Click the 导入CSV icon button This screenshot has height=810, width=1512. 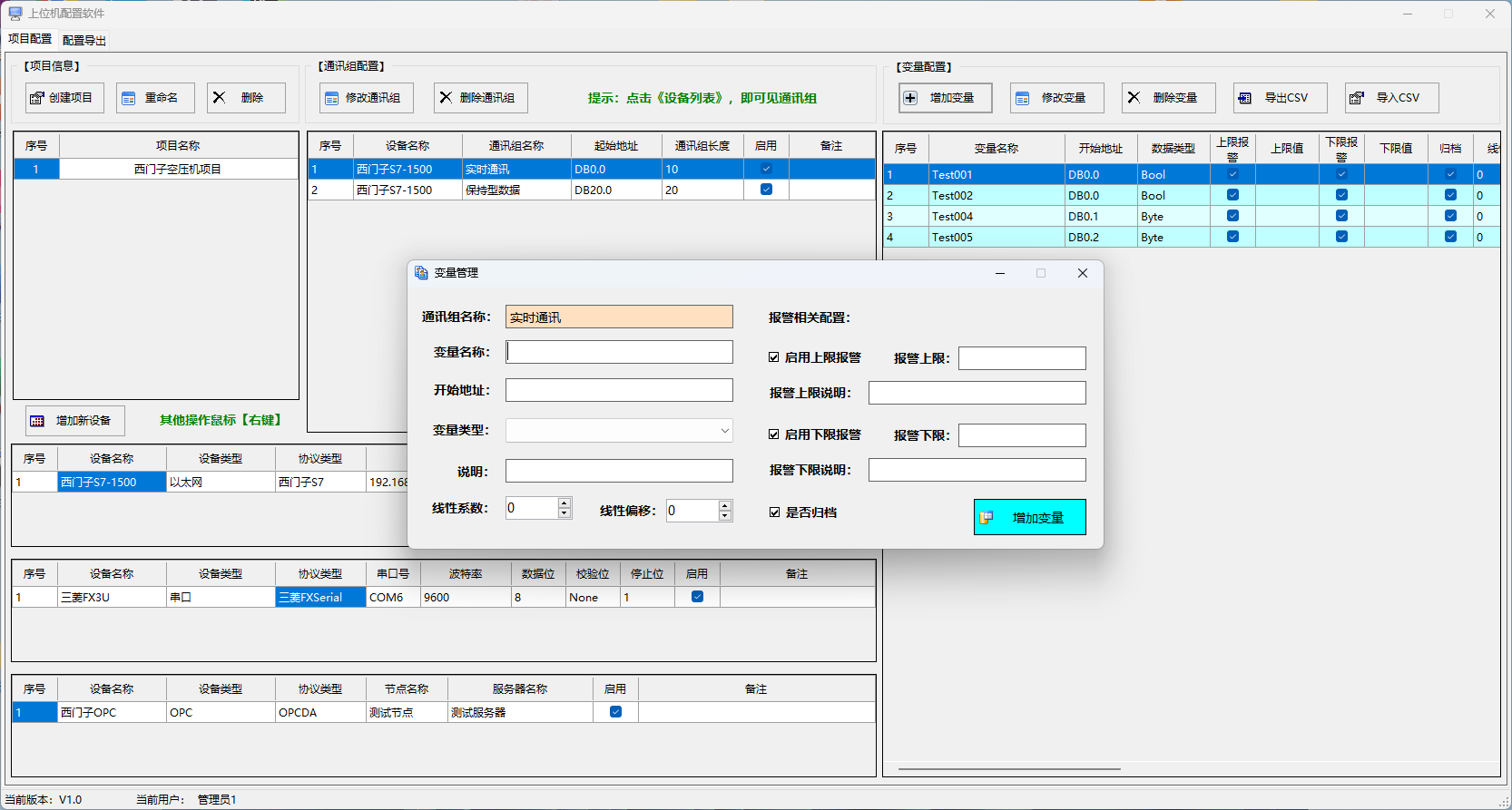click(x=1357, y=98)
